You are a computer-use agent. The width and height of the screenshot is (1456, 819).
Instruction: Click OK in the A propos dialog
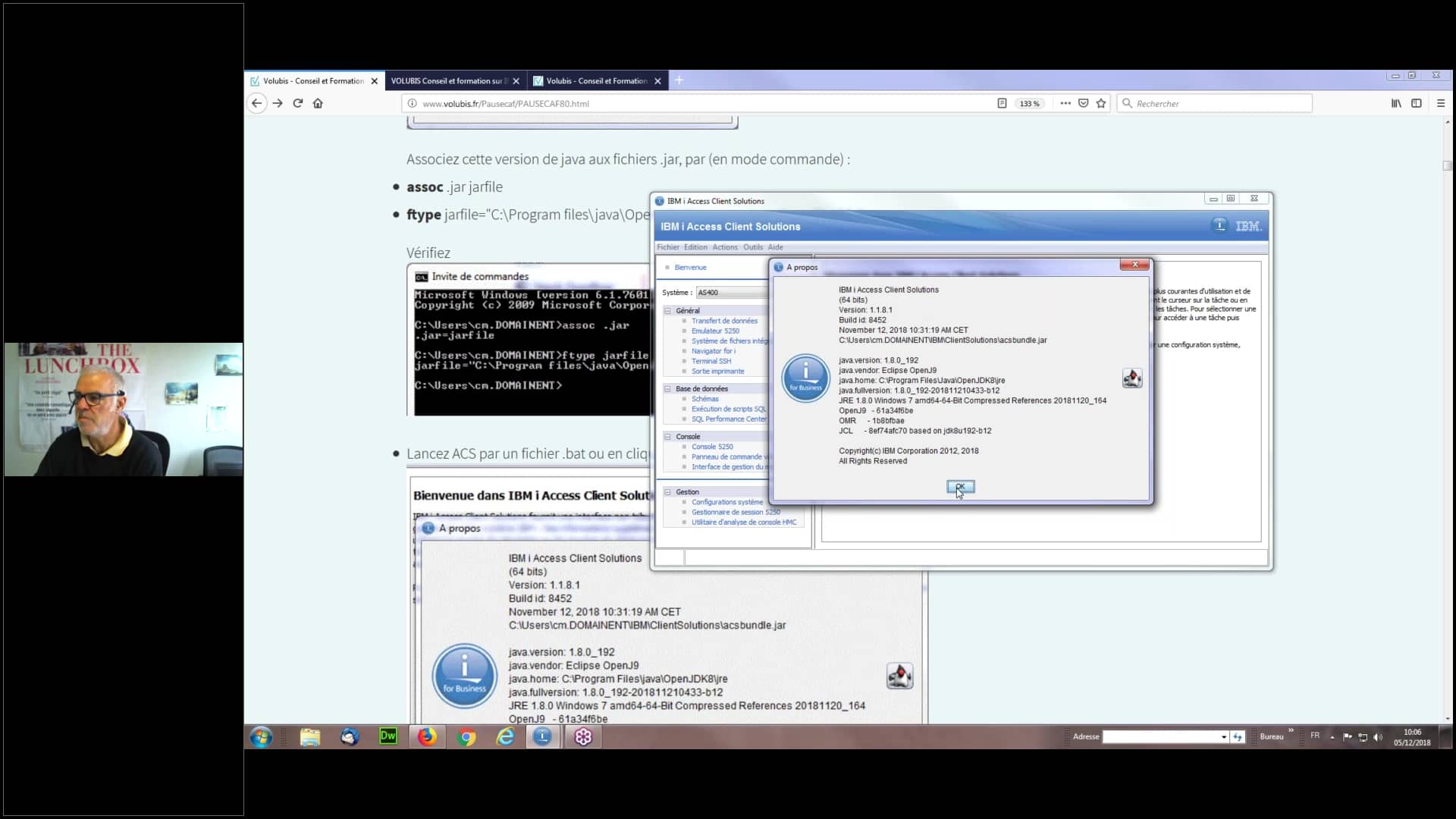coord(960,487)
